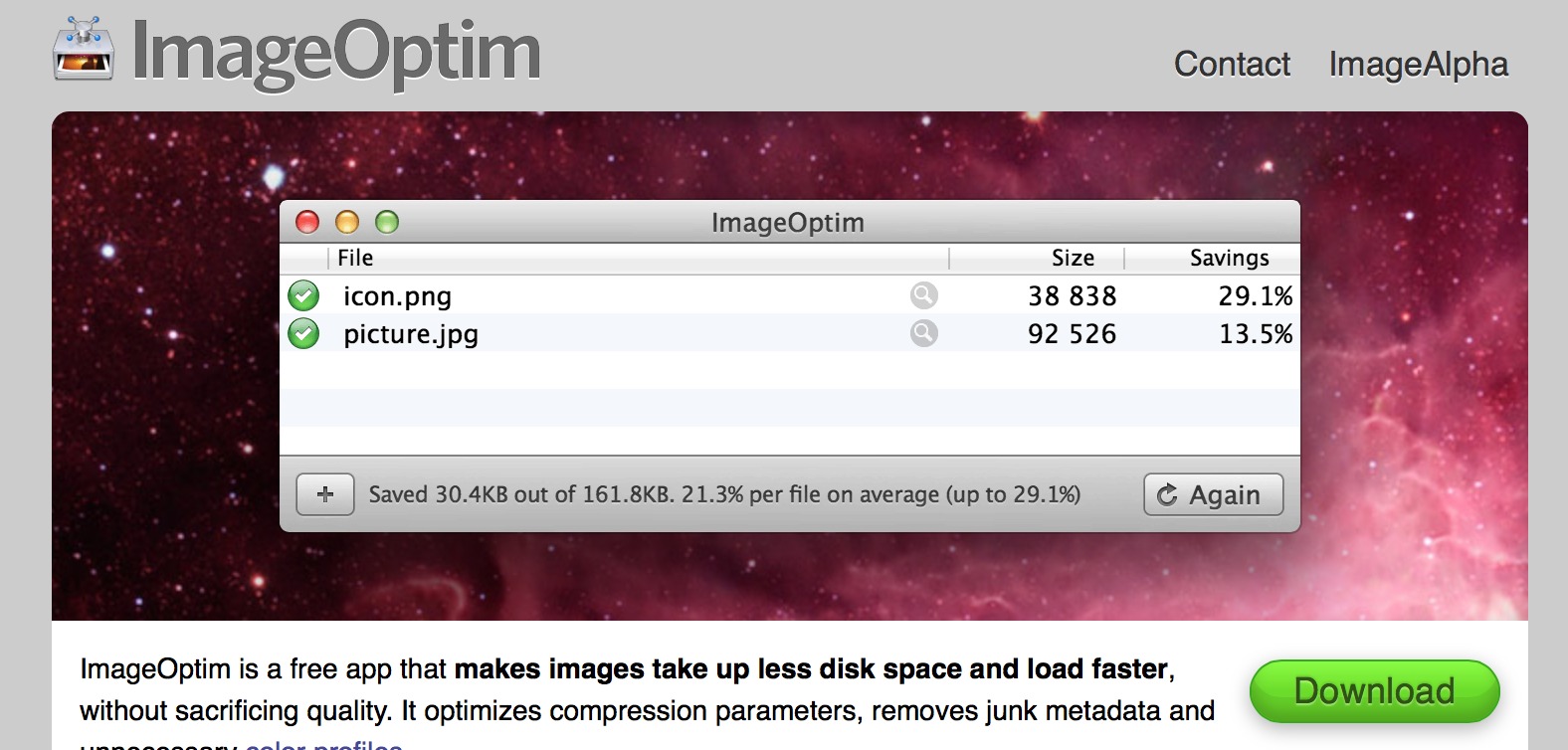The width and height of the screenshot is (1568, 750).
Task: Click the green Download button
Action: [x=1374, y=691]
